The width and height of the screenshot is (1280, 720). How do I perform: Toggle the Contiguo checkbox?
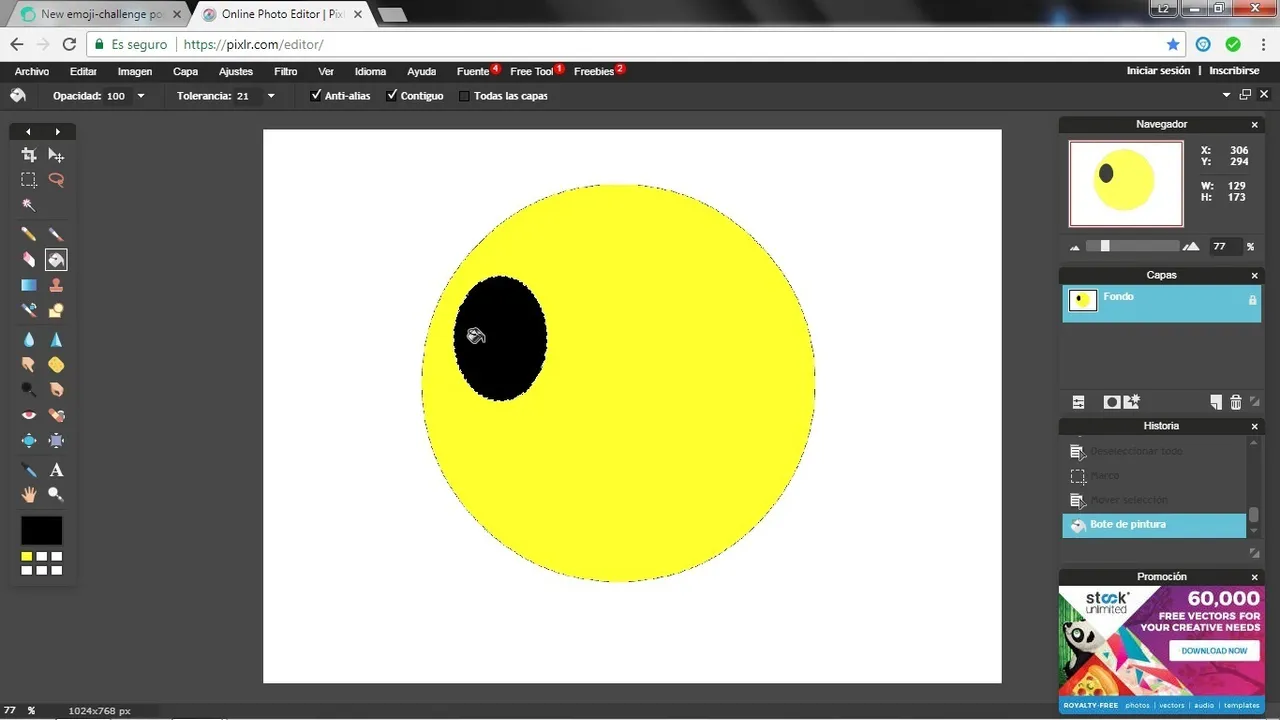point(392,95)
